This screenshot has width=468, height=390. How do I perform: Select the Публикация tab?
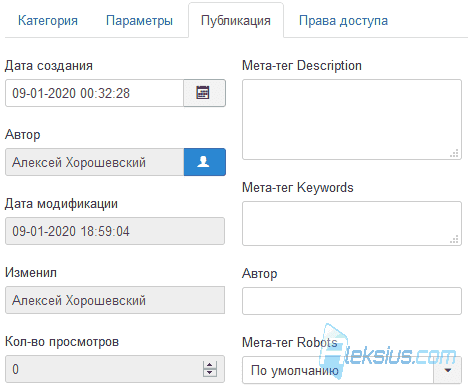coord(236,21)
